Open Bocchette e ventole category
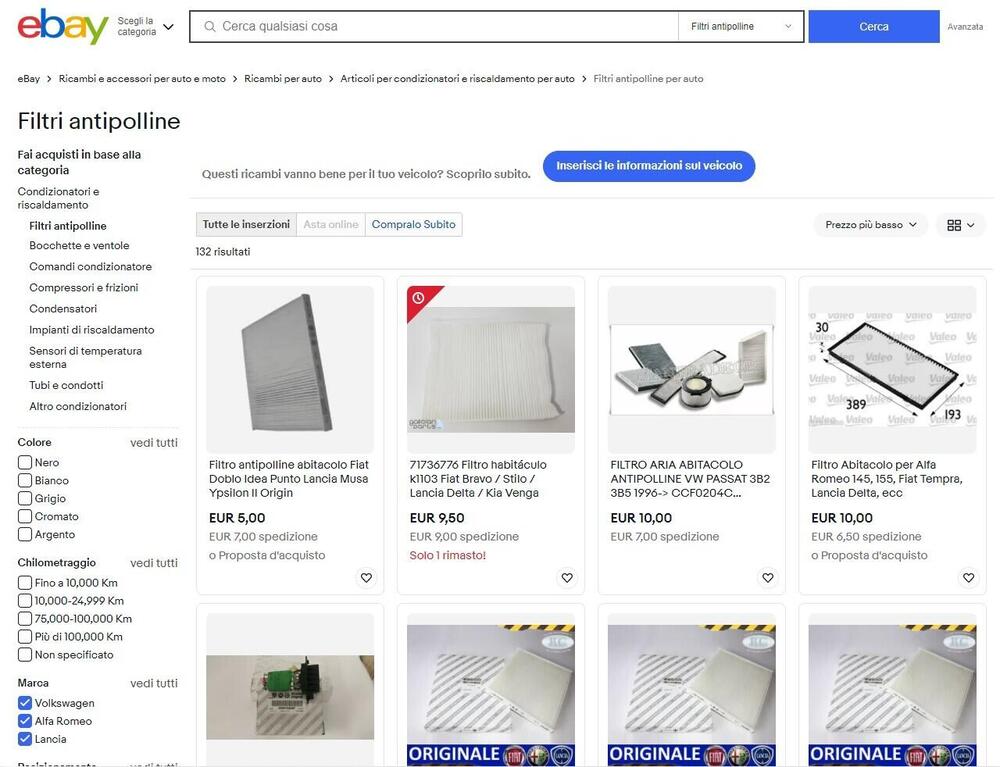The image size is (1000, 767). 79,245
